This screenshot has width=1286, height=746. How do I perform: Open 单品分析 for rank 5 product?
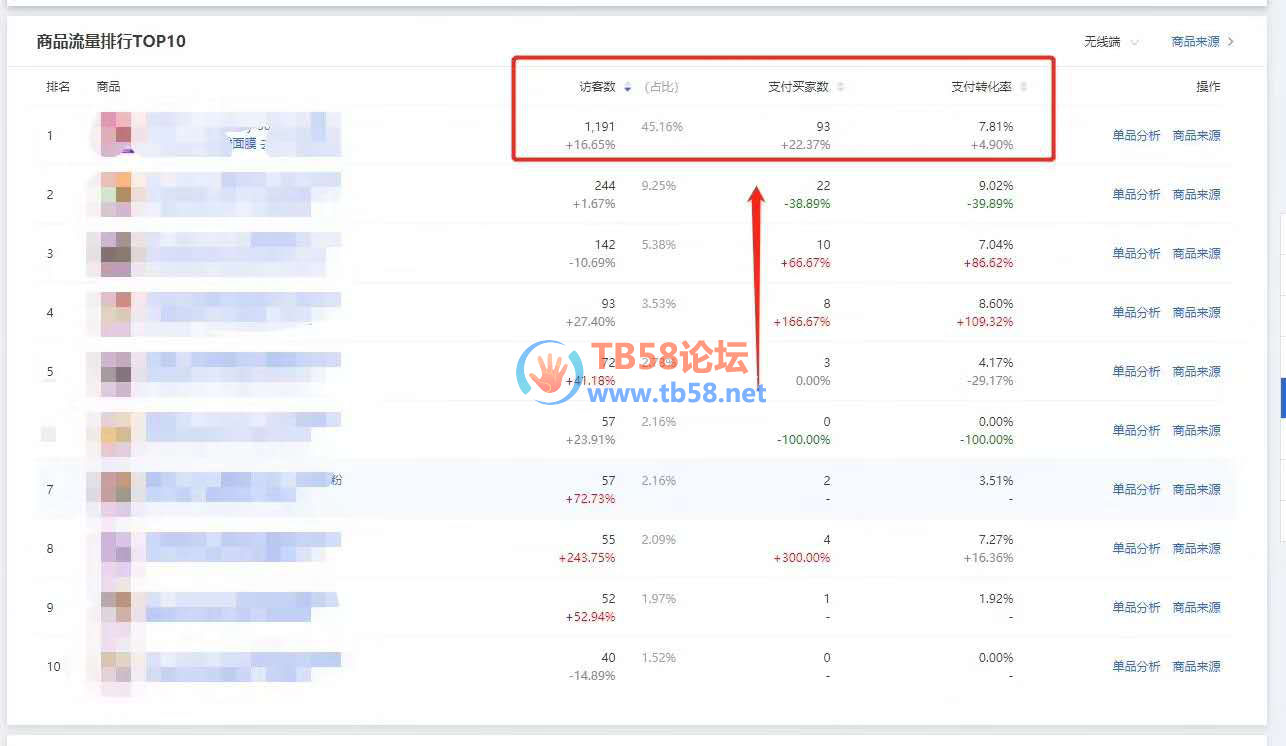point(1136,372)
